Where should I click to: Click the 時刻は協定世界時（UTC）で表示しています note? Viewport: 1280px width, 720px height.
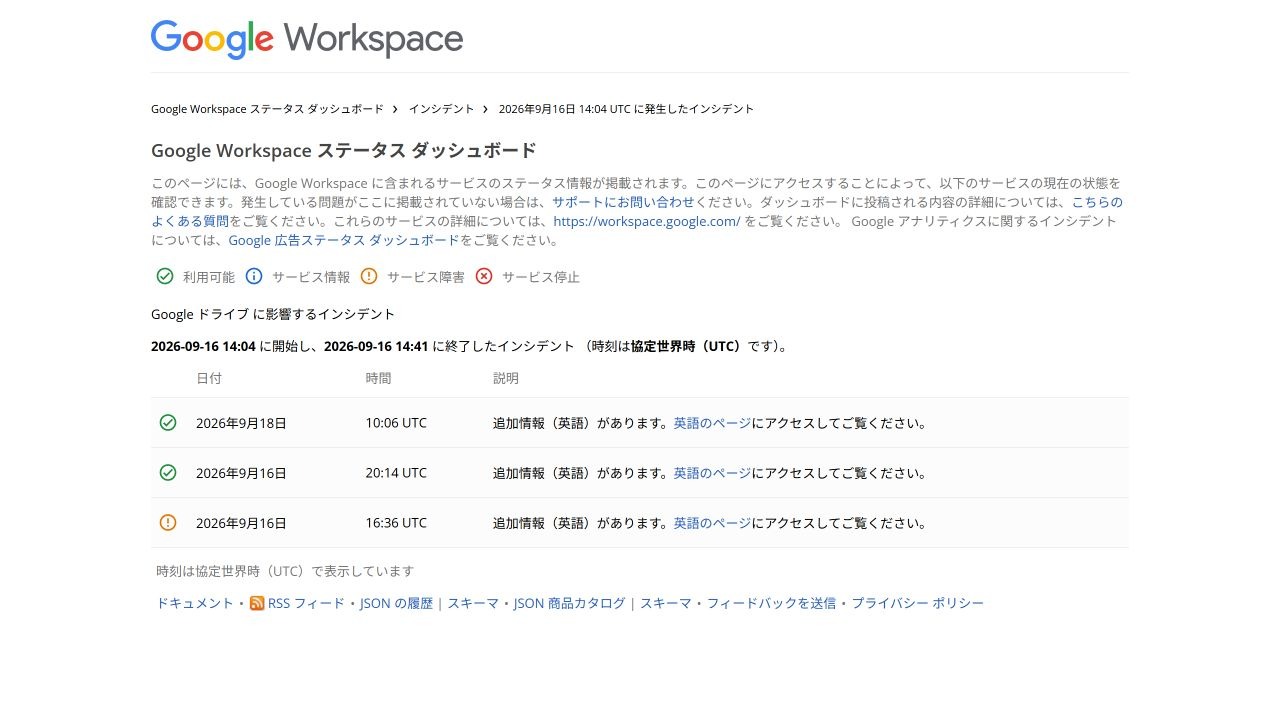[285, 571]
